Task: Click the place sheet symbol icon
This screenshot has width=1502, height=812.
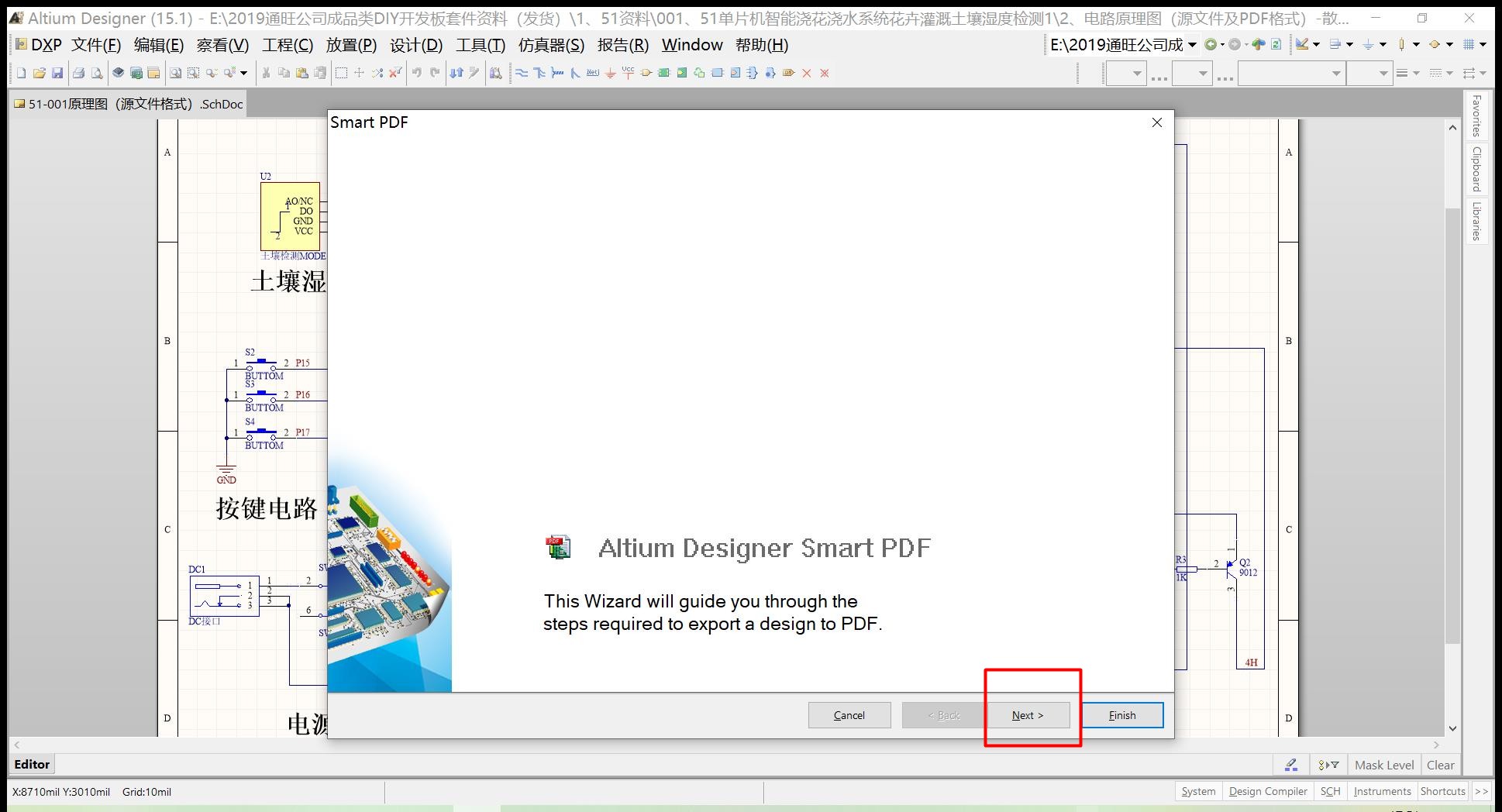Action: click(664, 73)
